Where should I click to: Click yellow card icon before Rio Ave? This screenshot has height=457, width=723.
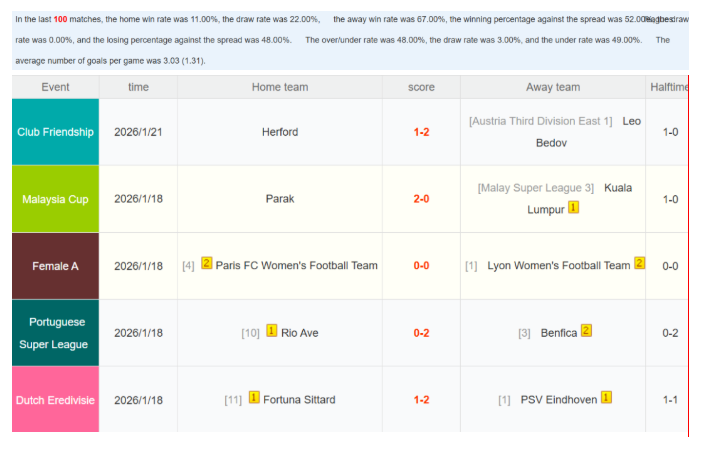point(271,331)
